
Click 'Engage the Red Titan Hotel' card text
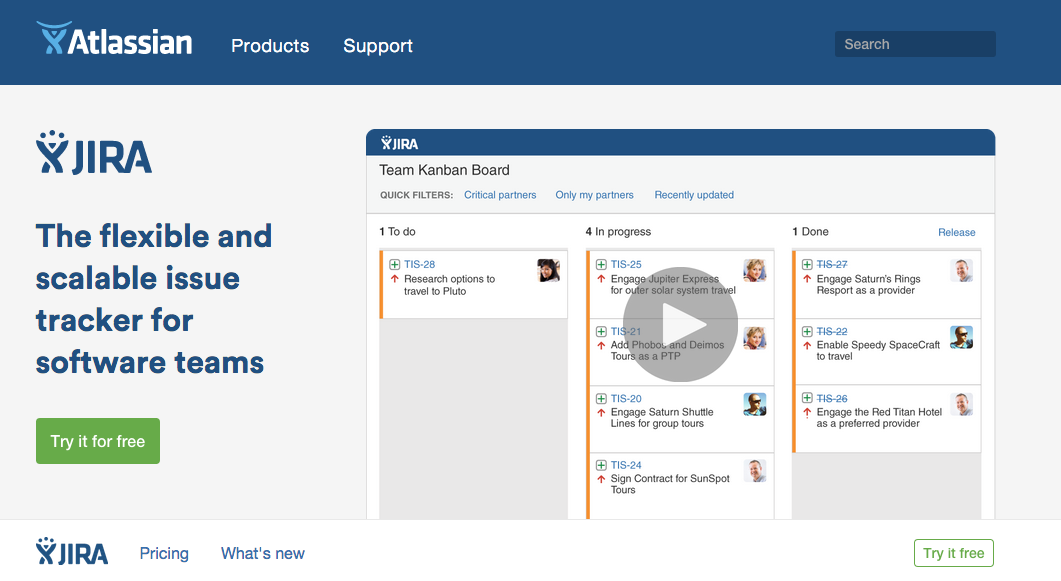tap(879, 417)
